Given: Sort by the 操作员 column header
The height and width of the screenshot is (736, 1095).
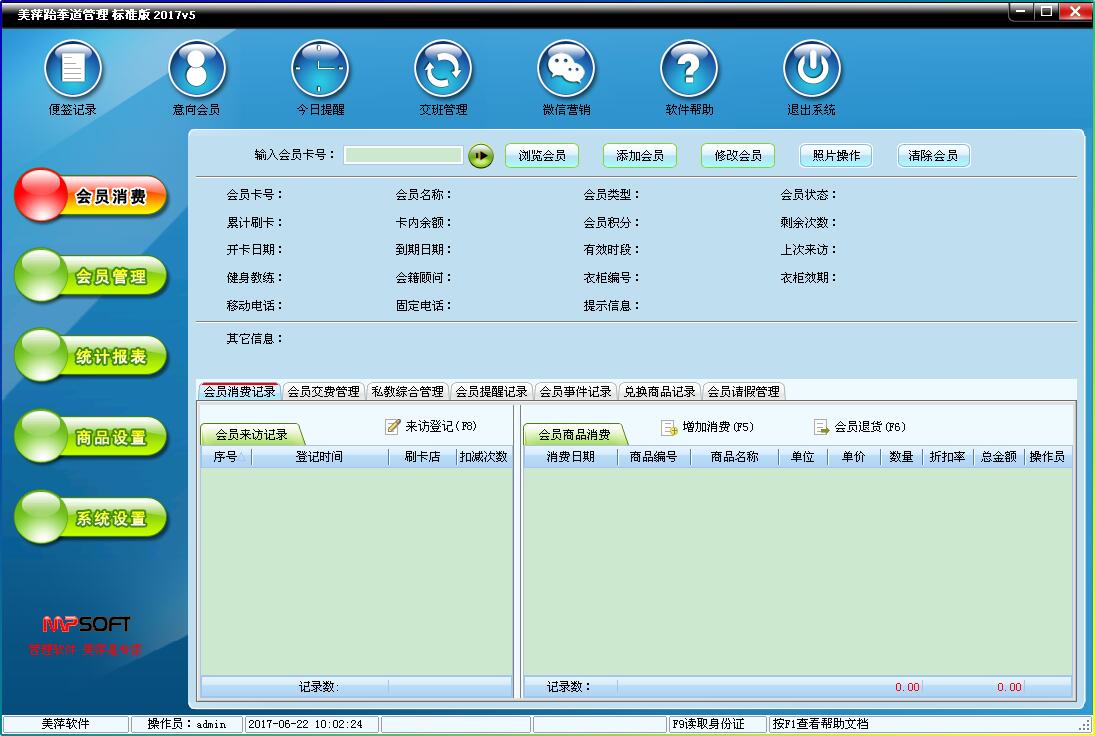Looking at the screenshot, I should click(1048, 457).
